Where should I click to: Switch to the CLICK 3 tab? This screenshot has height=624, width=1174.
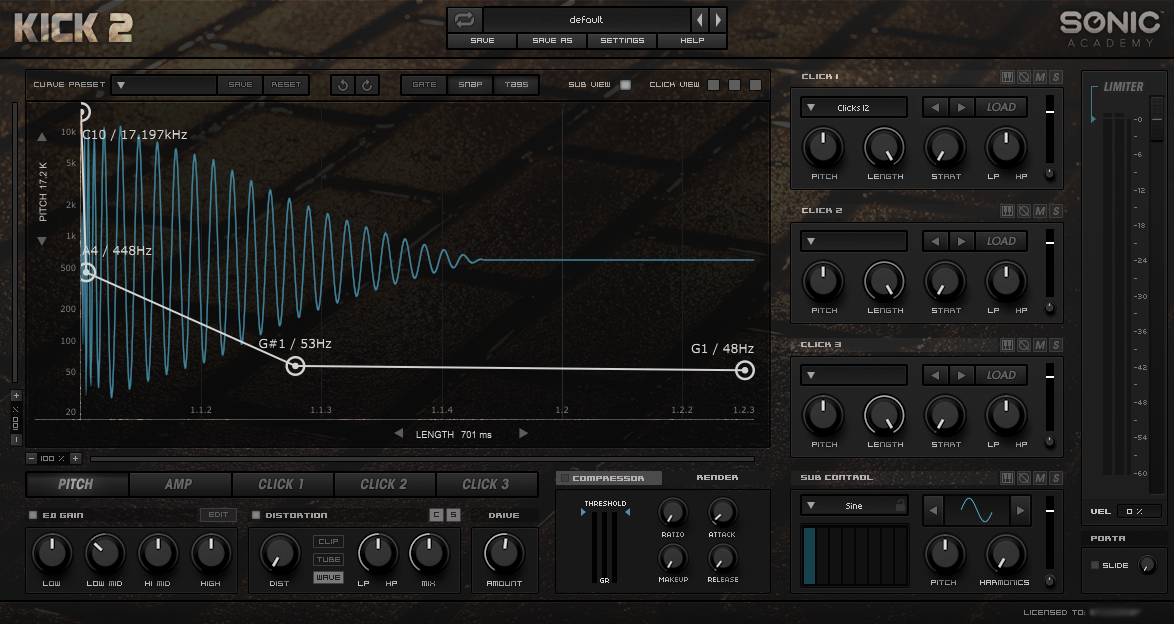point(486,484)
